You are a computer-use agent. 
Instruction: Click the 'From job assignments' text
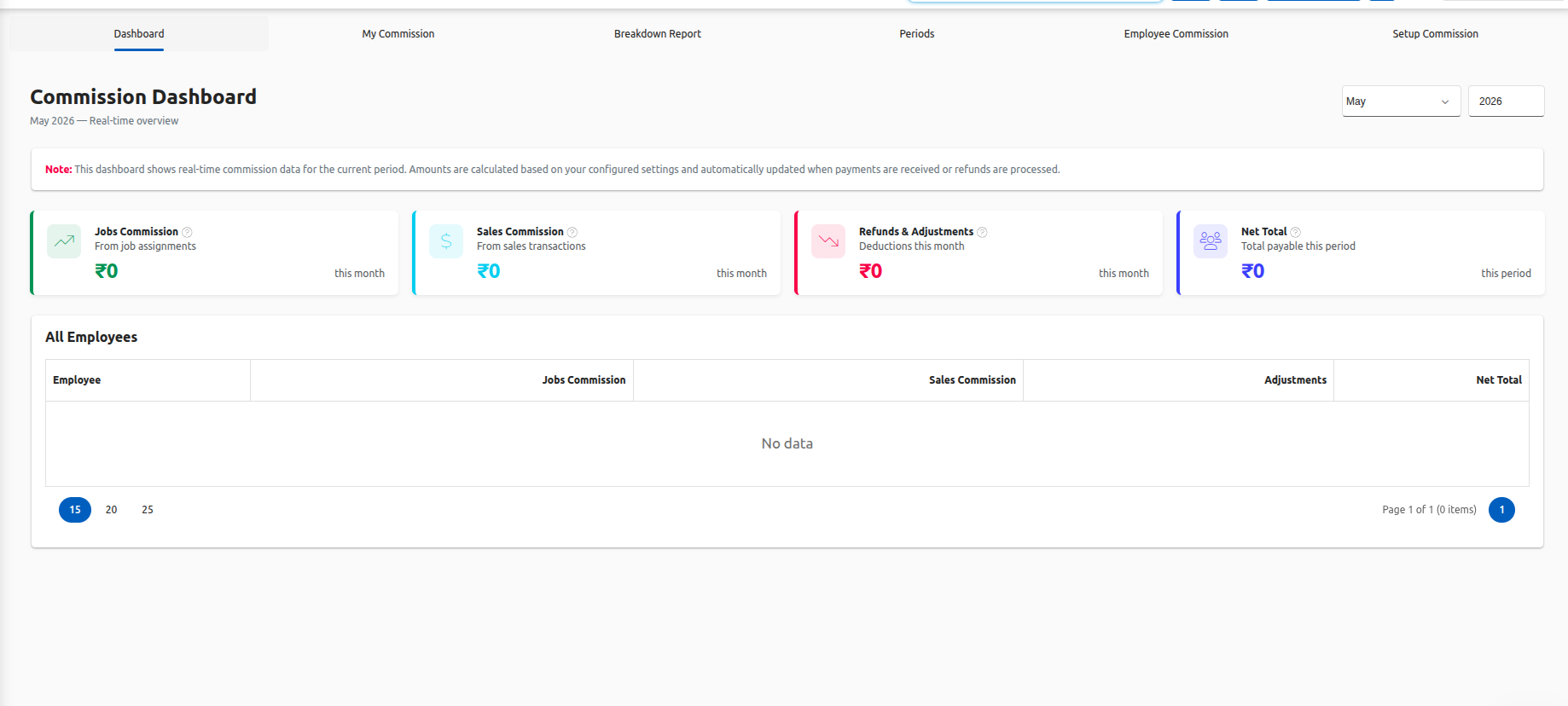145,246
